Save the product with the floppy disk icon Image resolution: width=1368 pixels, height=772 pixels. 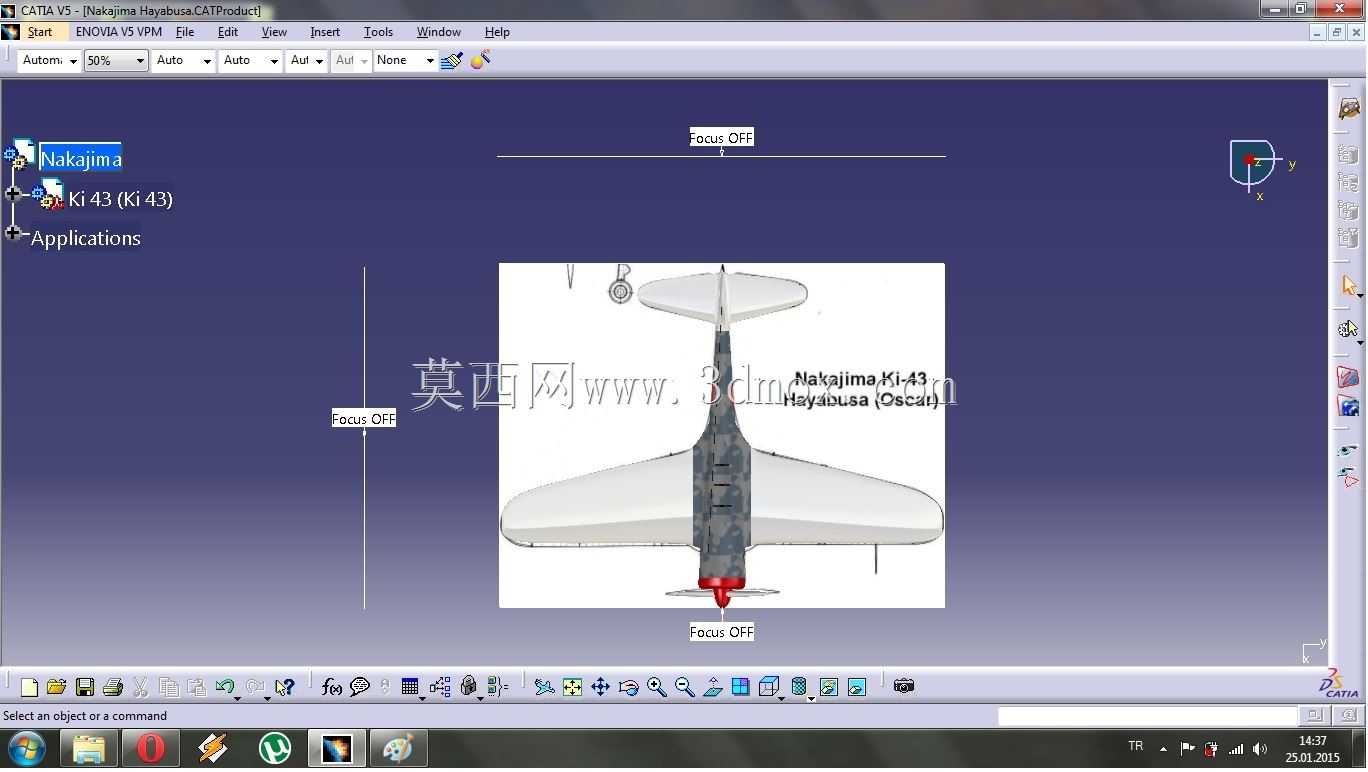click(x=85, y=687)
